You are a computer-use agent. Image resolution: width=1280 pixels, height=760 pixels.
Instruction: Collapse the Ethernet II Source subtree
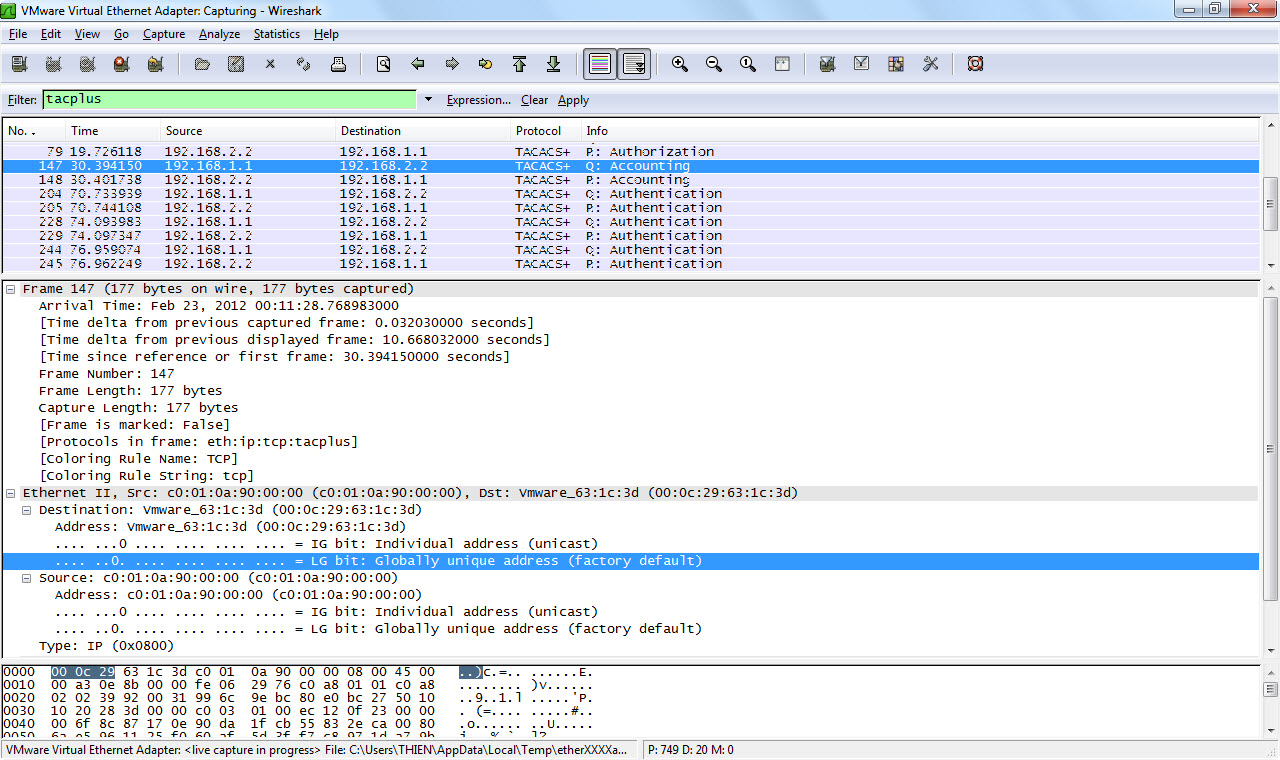point(27,578)
